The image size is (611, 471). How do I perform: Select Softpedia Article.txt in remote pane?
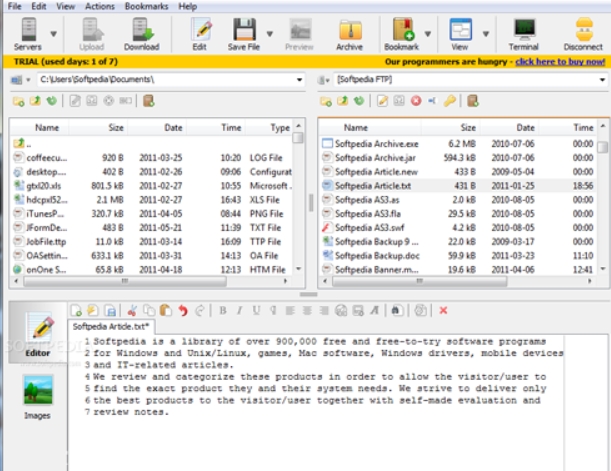click(x=458, y=186)
